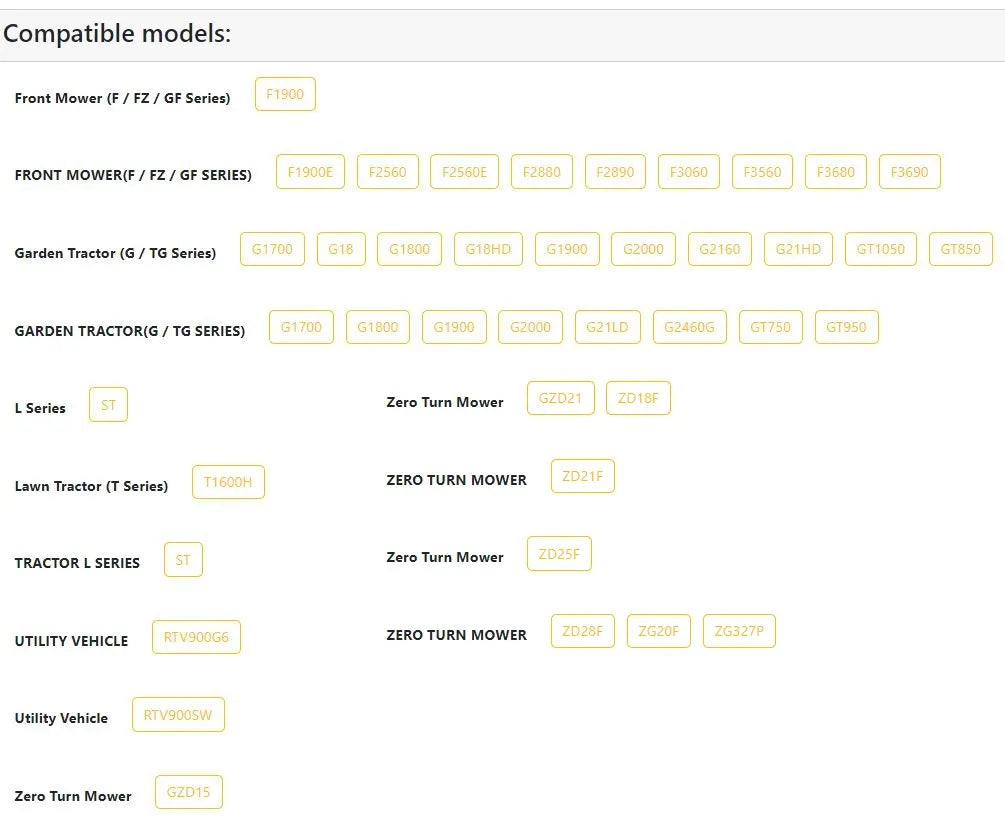Select the ZG327P model tag

[739, 632]
